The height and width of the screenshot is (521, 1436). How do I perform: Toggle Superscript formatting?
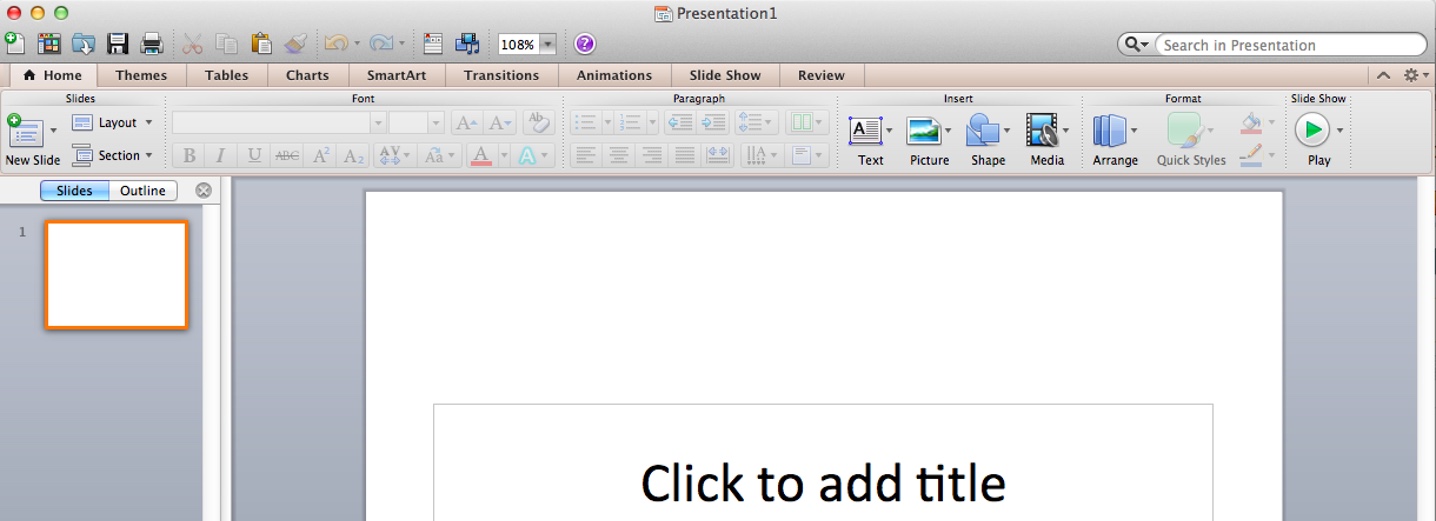[x=320, y=155]
